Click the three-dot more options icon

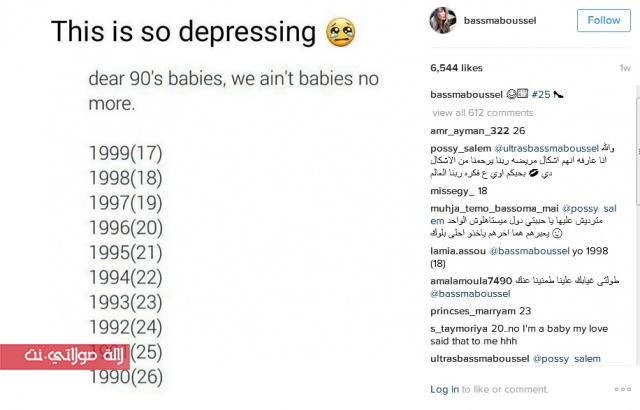622,390
